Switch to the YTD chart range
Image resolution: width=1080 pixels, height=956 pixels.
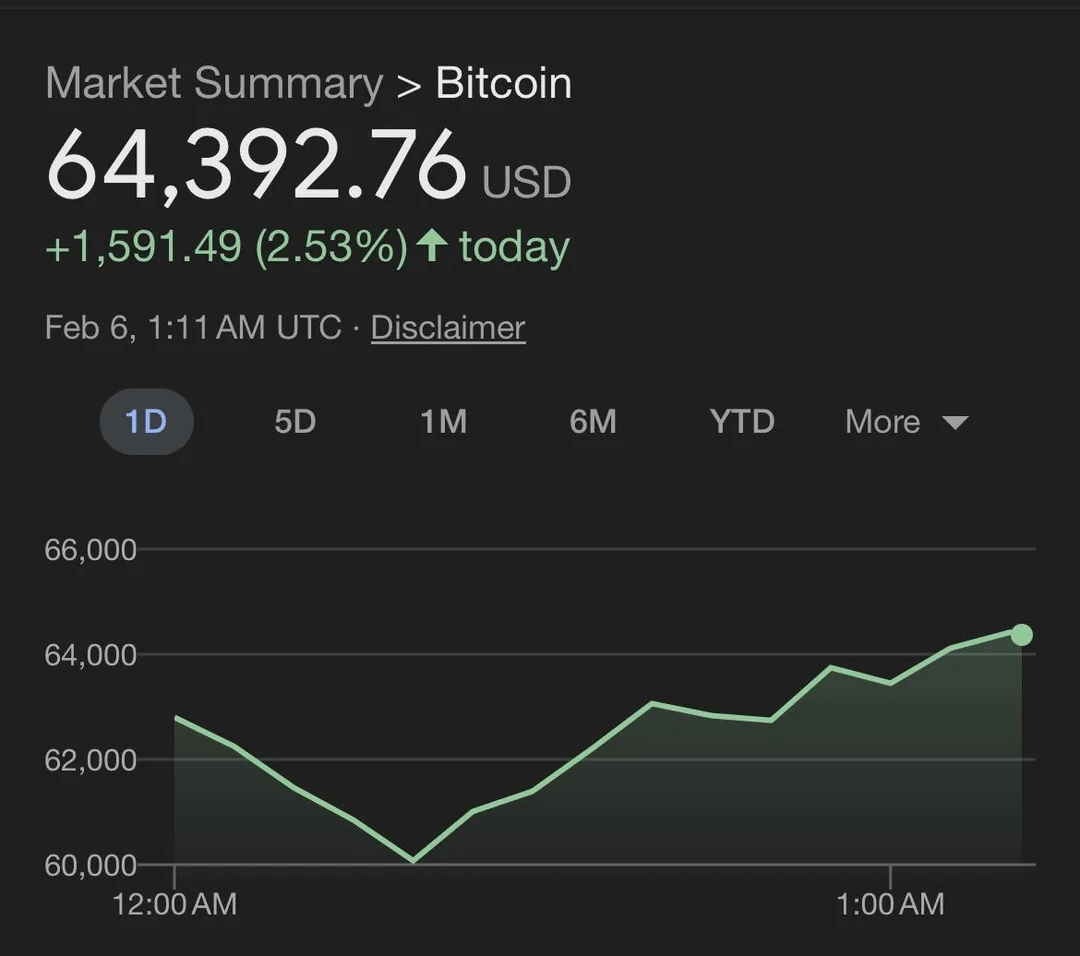[x=742, y=422]
